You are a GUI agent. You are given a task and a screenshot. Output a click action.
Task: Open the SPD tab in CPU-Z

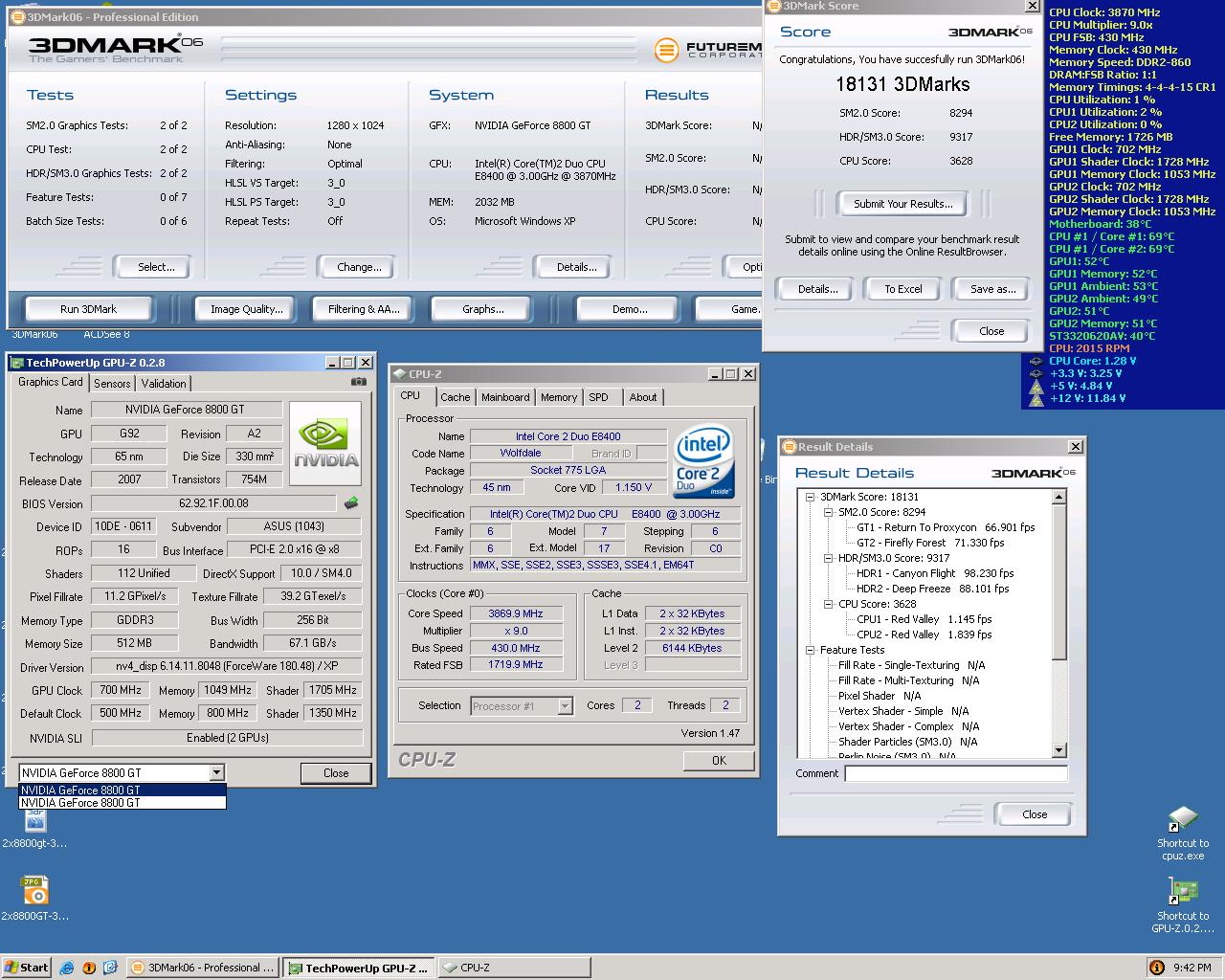598,397
